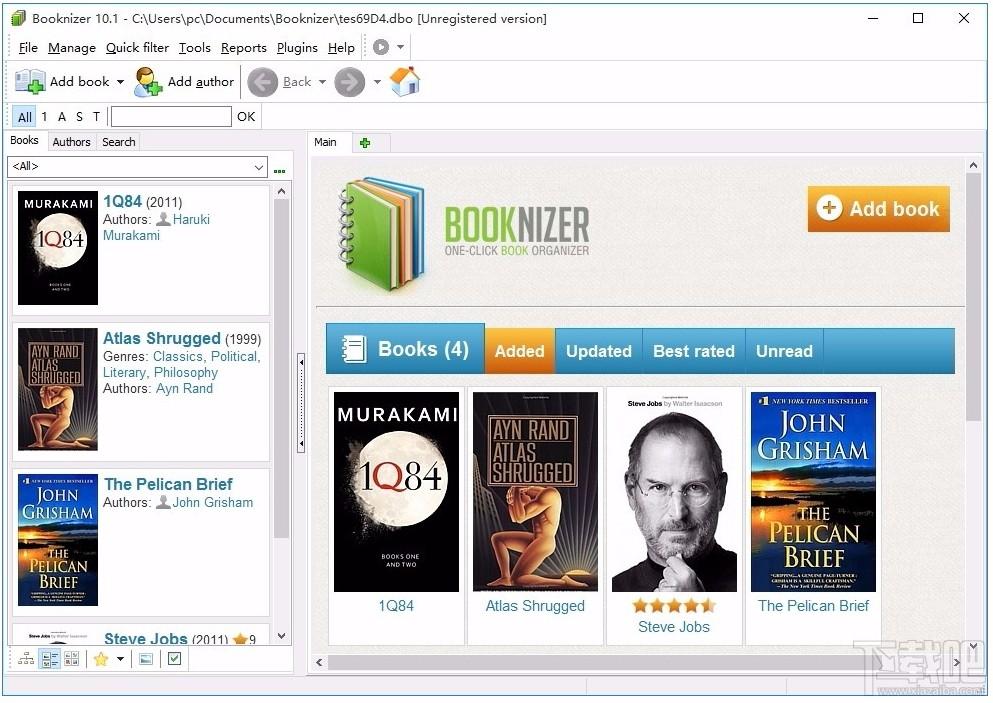This screenshot has height=703, width=993.
Task: Click the Steve Jobs five-star rating
Action: [x=674, y=606]
